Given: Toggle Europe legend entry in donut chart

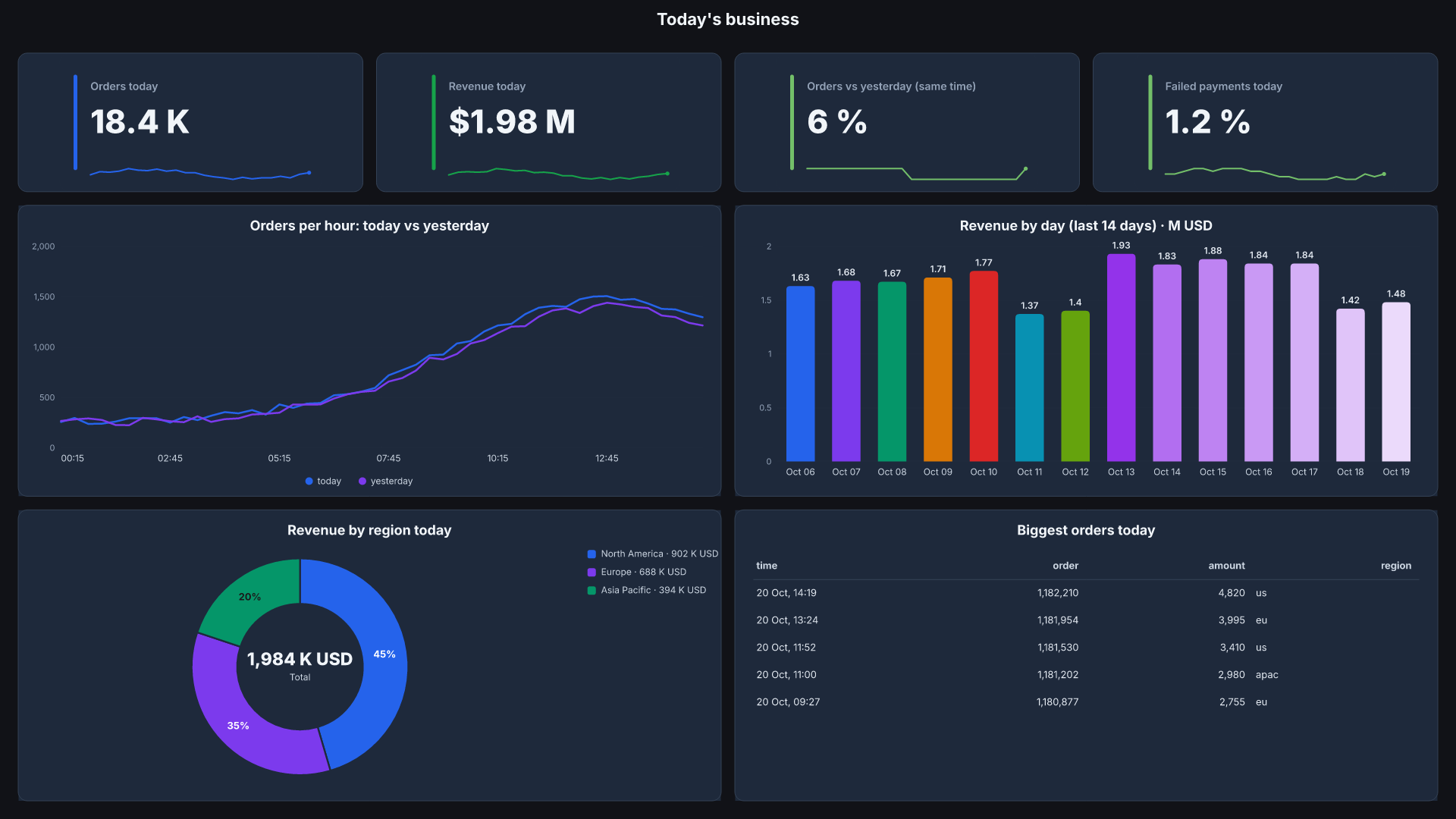Looking at the screenshot, I should 636,573.
